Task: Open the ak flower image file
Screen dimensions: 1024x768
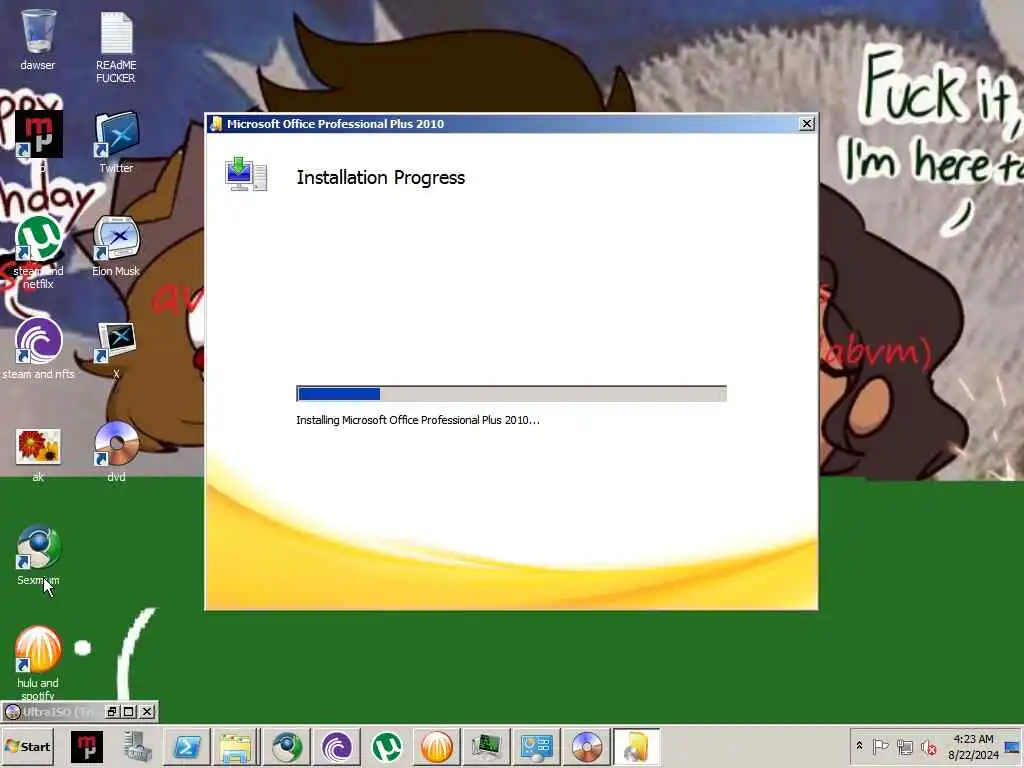Action: coord(38,447)
